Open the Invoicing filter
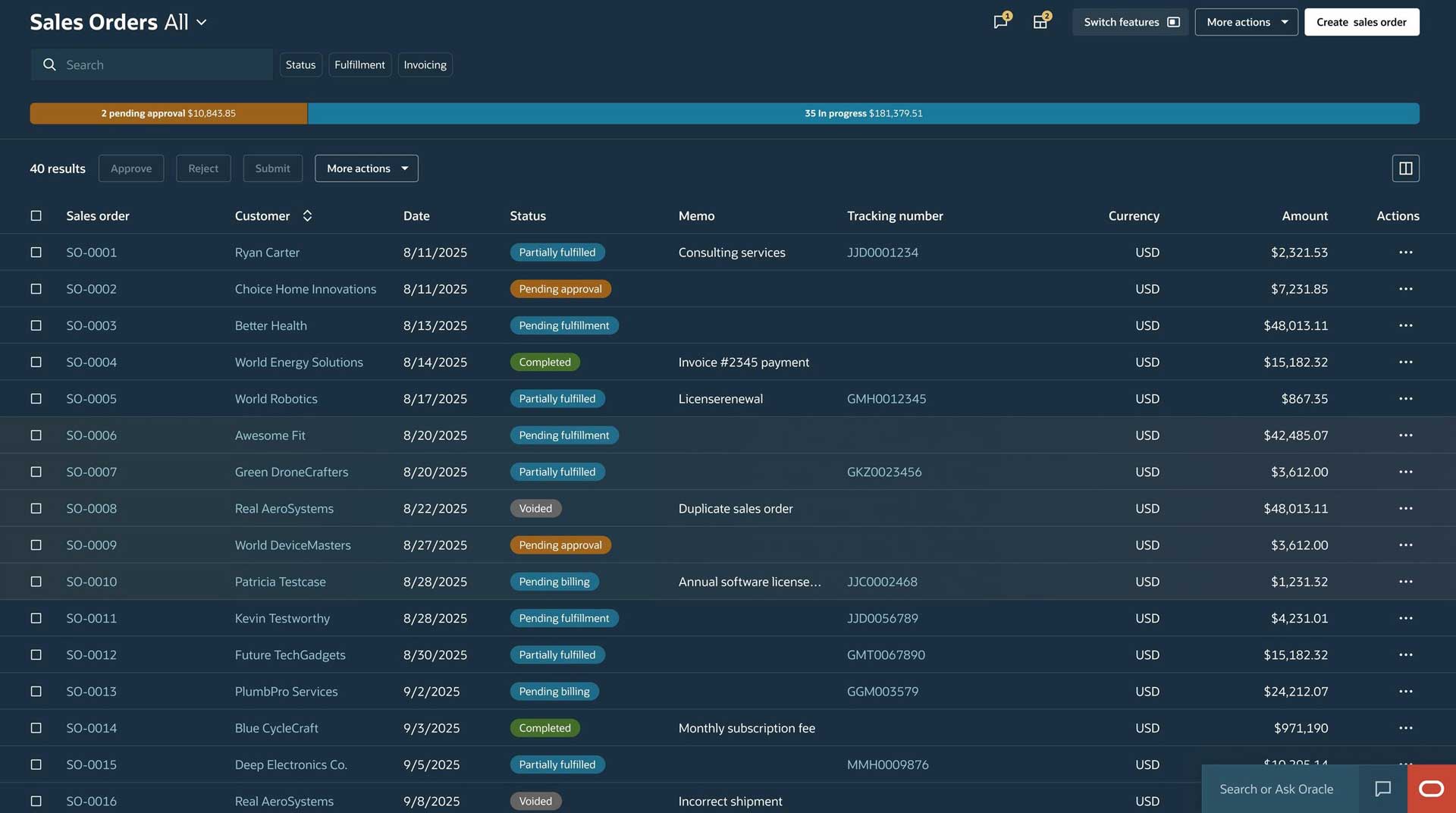 pos(425,65)
